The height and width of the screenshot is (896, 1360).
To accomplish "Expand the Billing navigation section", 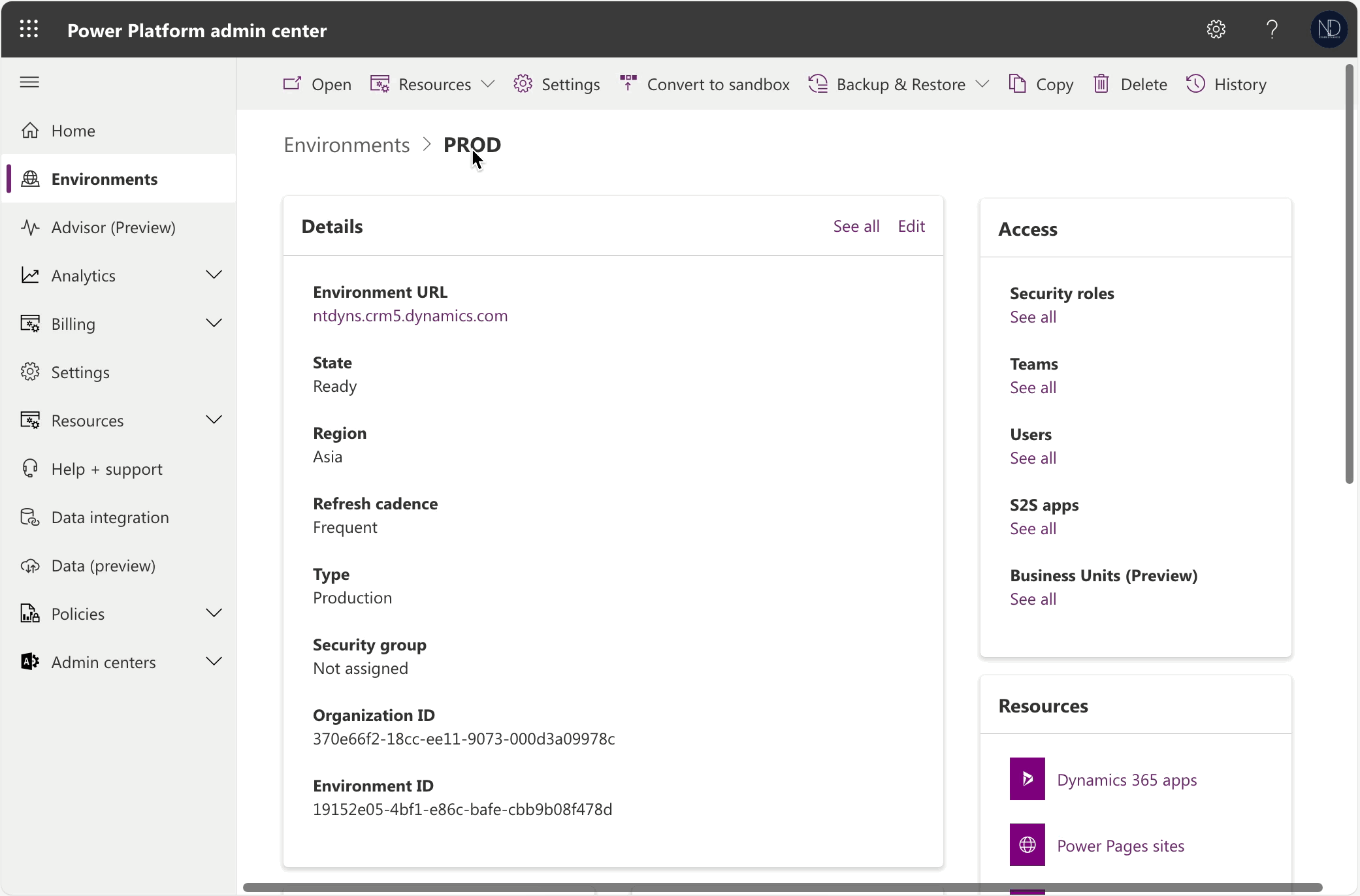I will (214, 323).
